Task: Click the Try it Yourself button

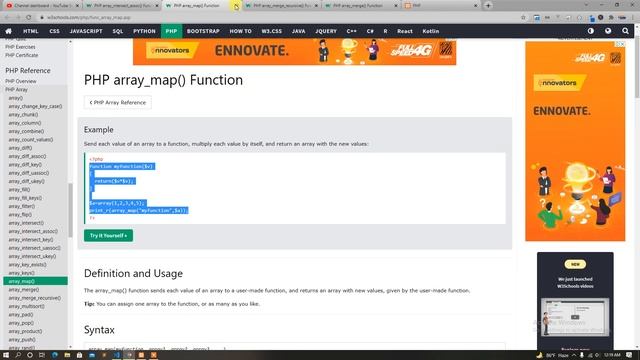Action: (108, 236)
